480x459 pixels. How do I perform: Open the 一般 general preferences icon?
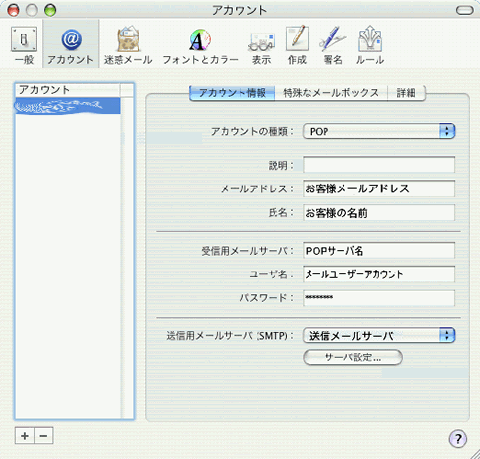coord(24,45)
